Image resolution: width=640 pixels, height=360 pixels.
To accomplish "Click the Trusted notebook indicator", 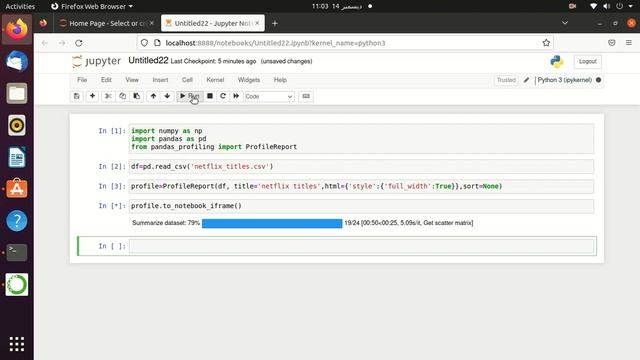I will pyautogui.click(x=506, y=80).
